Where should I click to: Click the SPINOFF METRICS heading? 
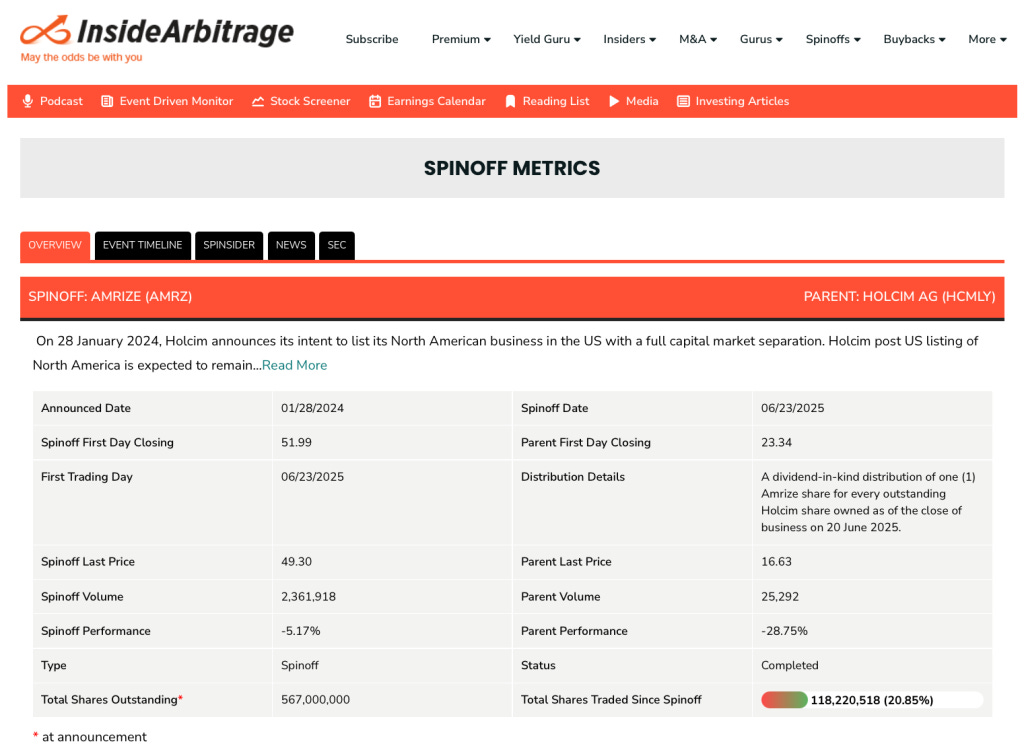(512, 169)
